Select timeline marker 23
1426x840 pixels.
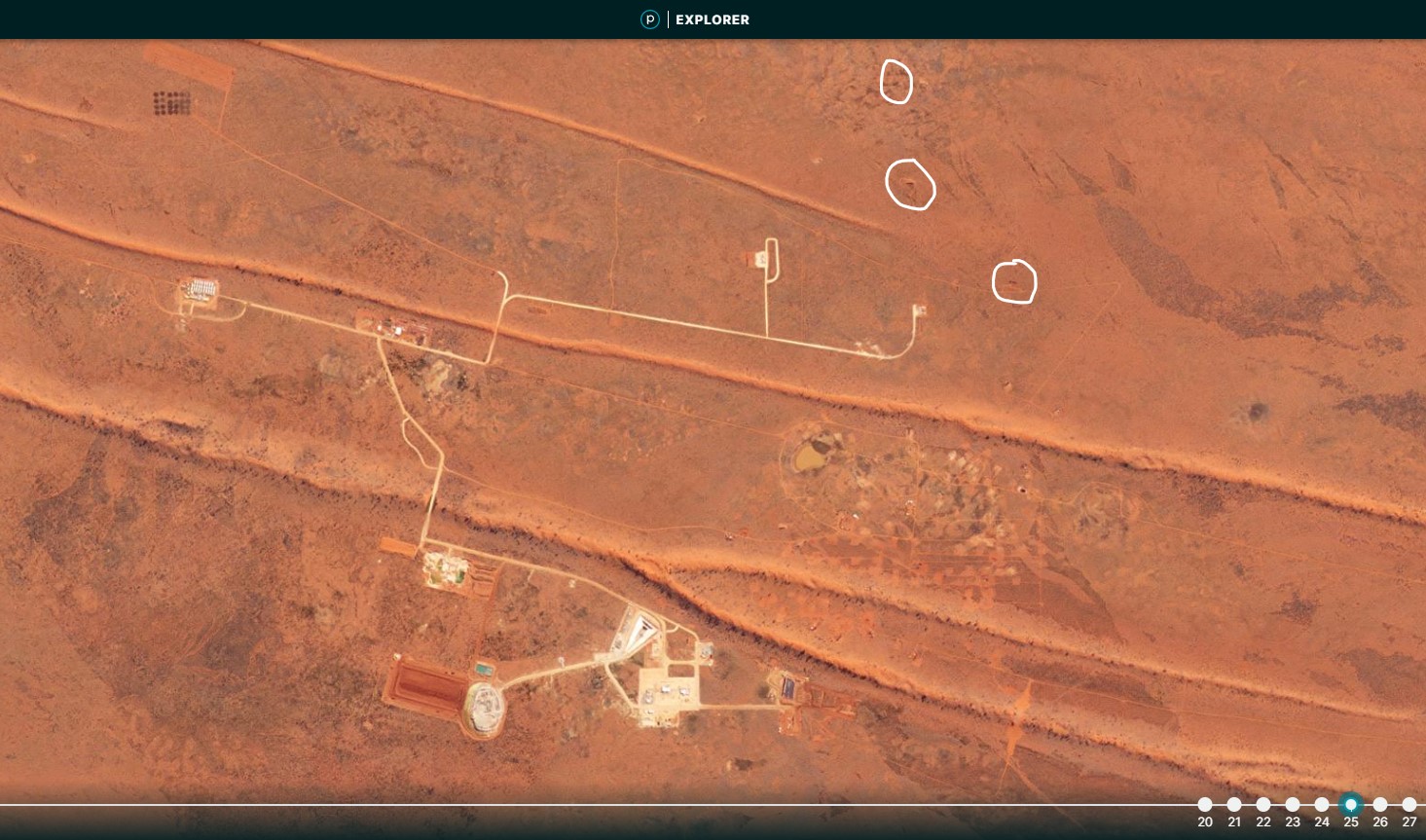click(x=1293, y=805)
